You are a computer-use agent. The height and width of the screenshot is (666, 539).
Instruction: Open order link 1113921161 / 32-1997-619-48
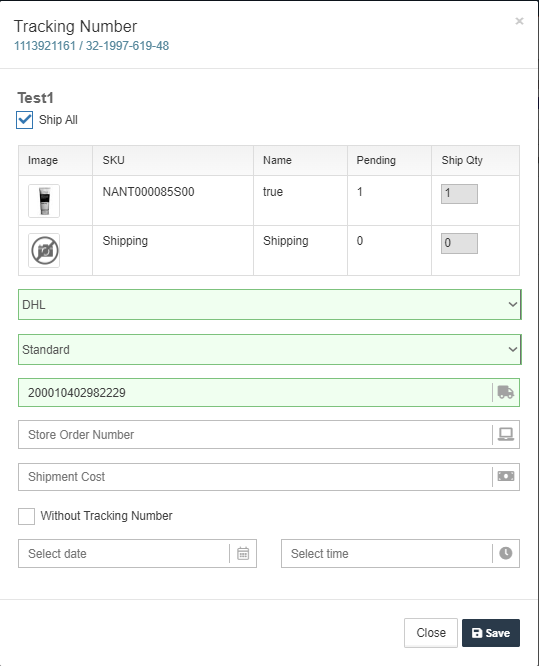point(91,46)
